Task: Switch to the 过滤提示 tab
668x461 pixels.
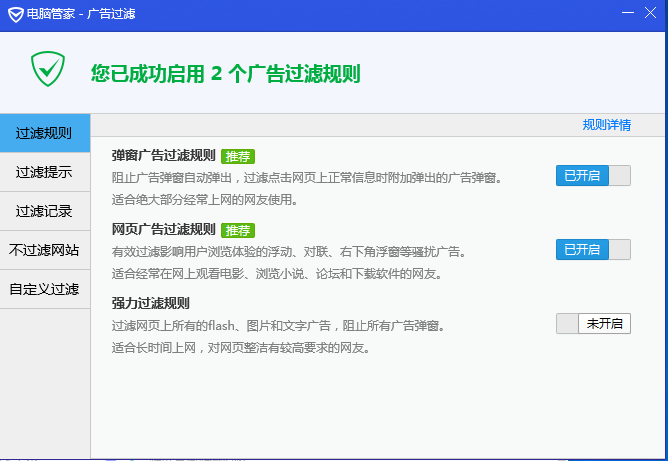Action: pos(44,172)
